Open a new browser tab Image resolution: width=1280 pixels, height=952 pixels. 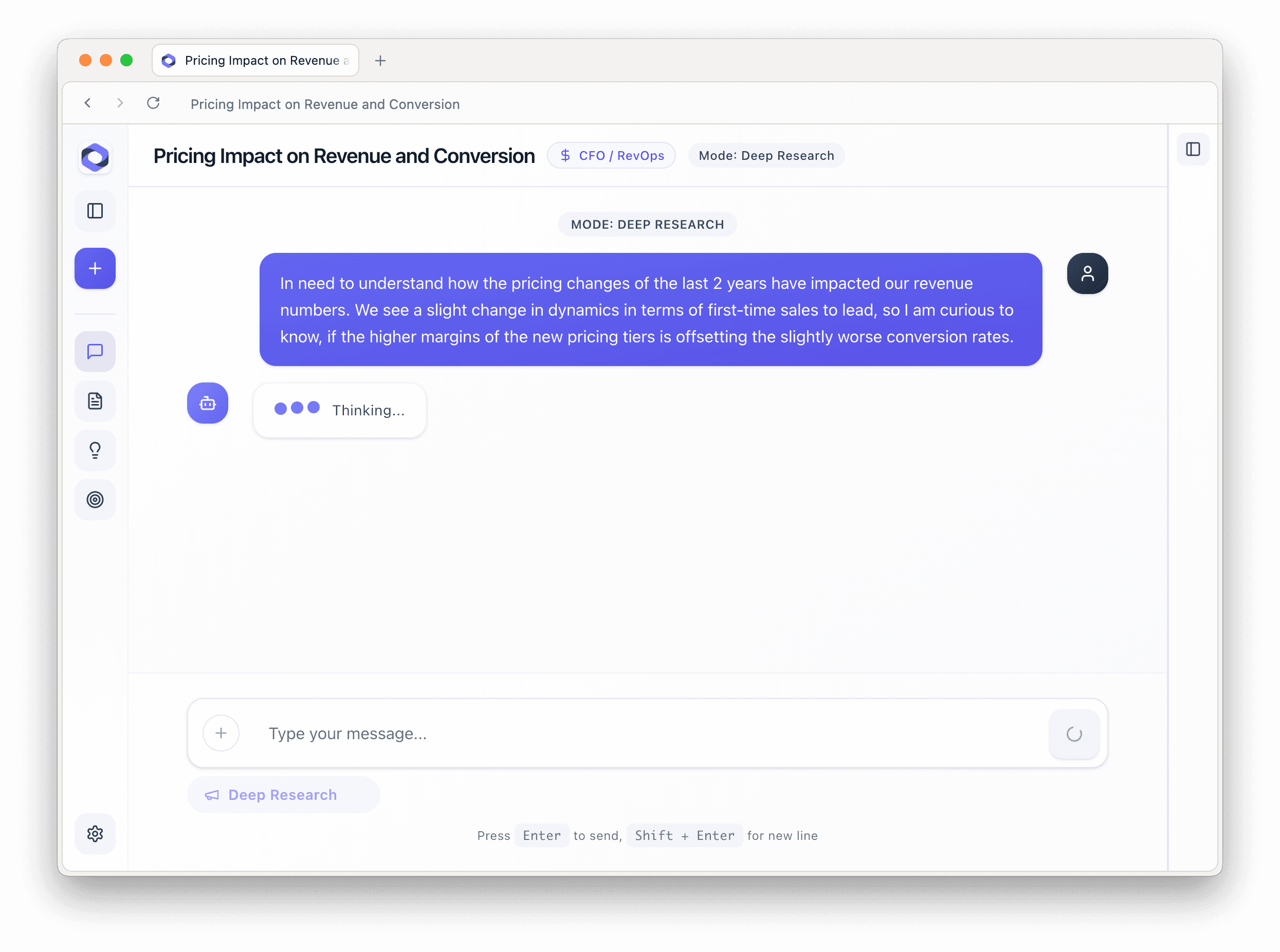(380, 61)
